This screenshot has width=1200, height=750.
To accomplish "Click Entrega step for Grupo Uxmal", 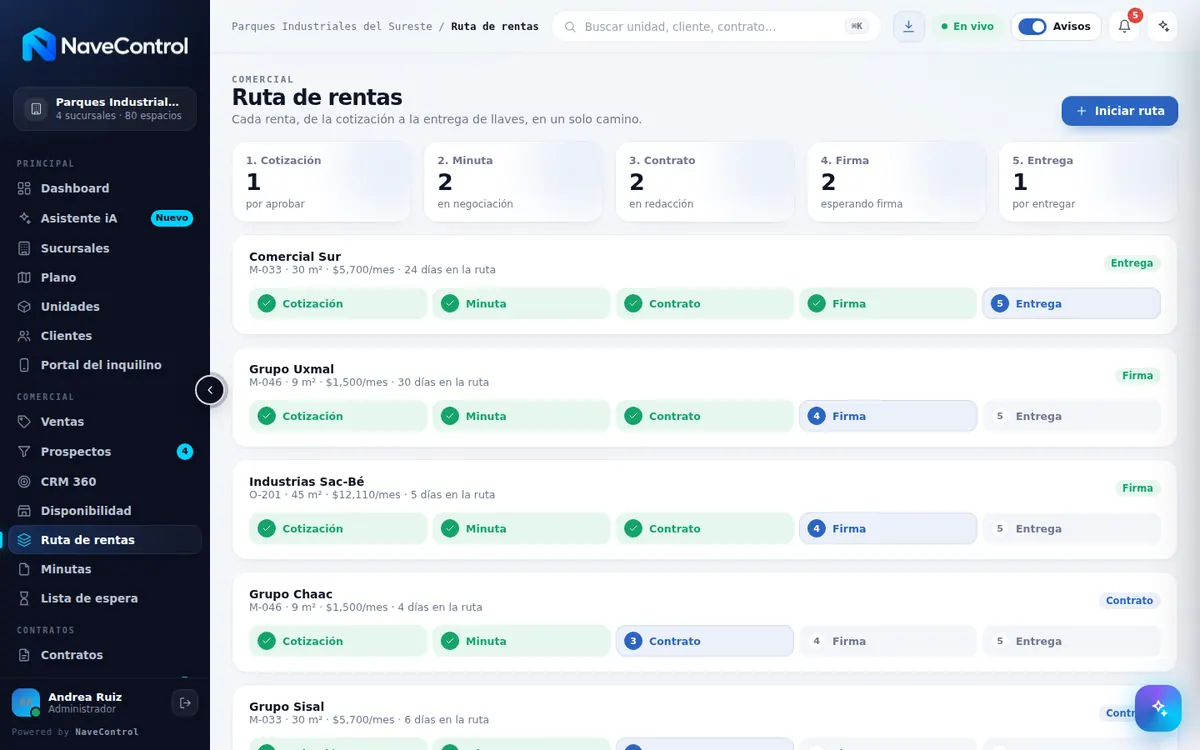I will (1071, 416).
